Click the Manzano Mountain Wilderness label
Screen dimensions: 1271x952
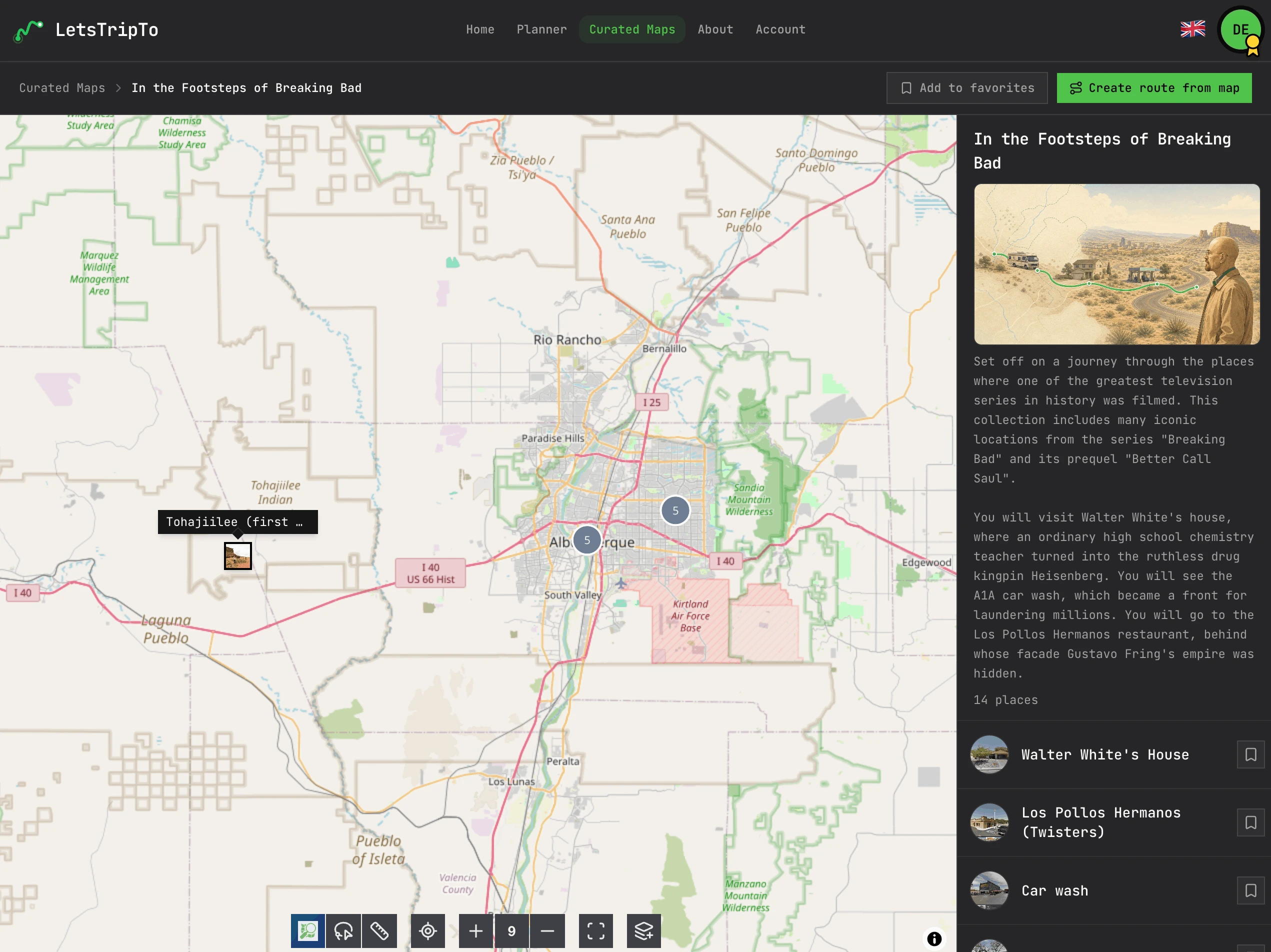746,895
